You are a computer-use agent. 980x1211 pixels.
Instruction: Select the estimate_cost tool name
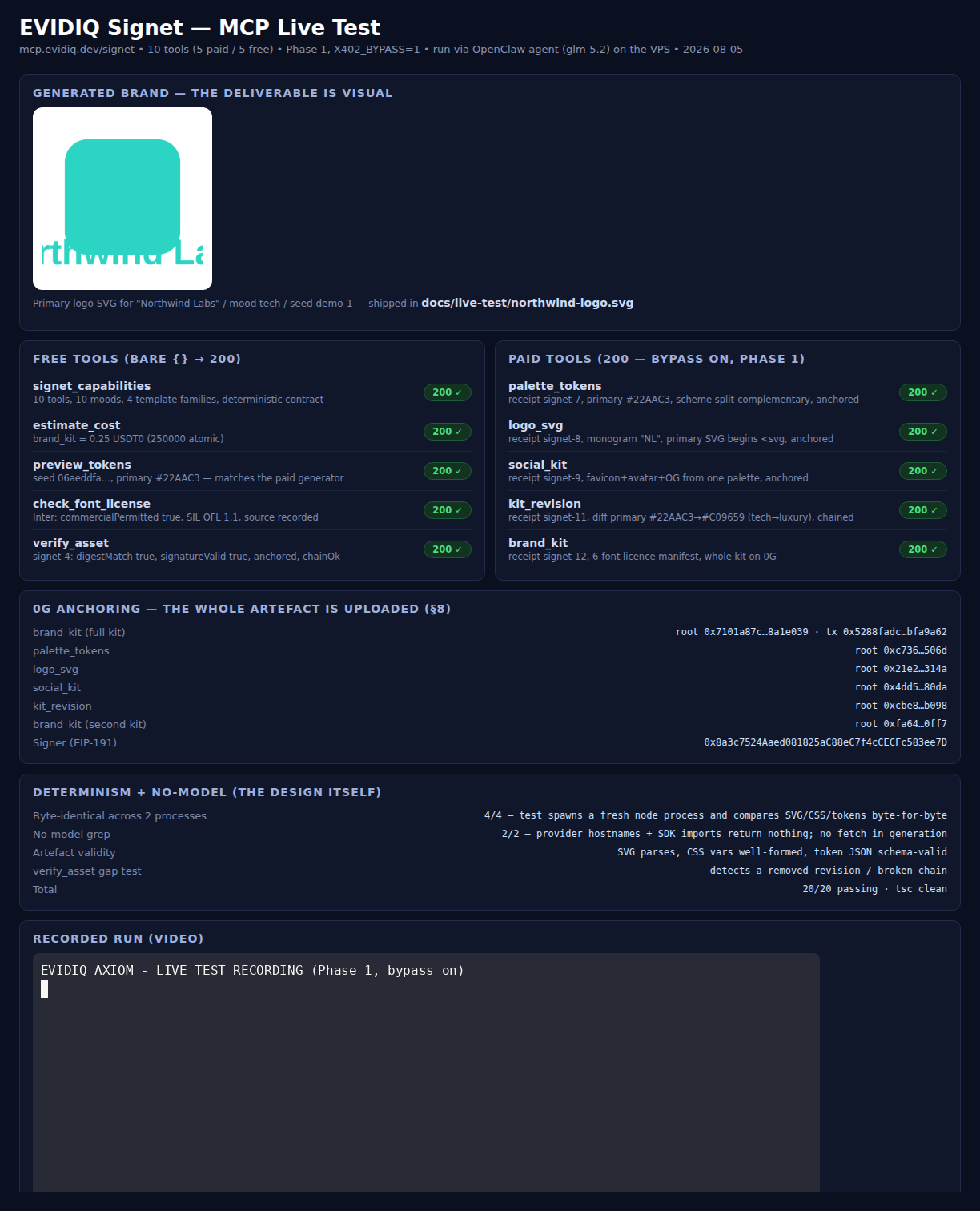click(77, 425)
